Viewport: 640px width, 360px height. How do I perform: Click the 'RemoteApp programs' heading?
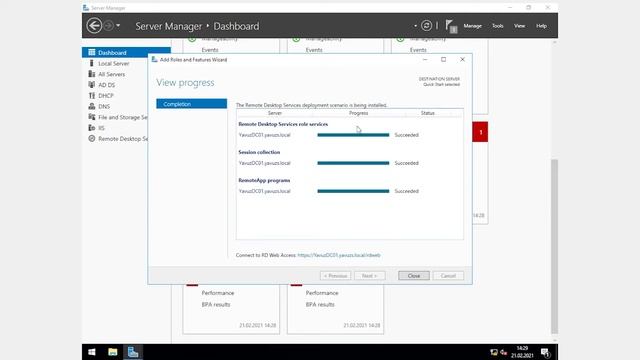tap(264, 180)
